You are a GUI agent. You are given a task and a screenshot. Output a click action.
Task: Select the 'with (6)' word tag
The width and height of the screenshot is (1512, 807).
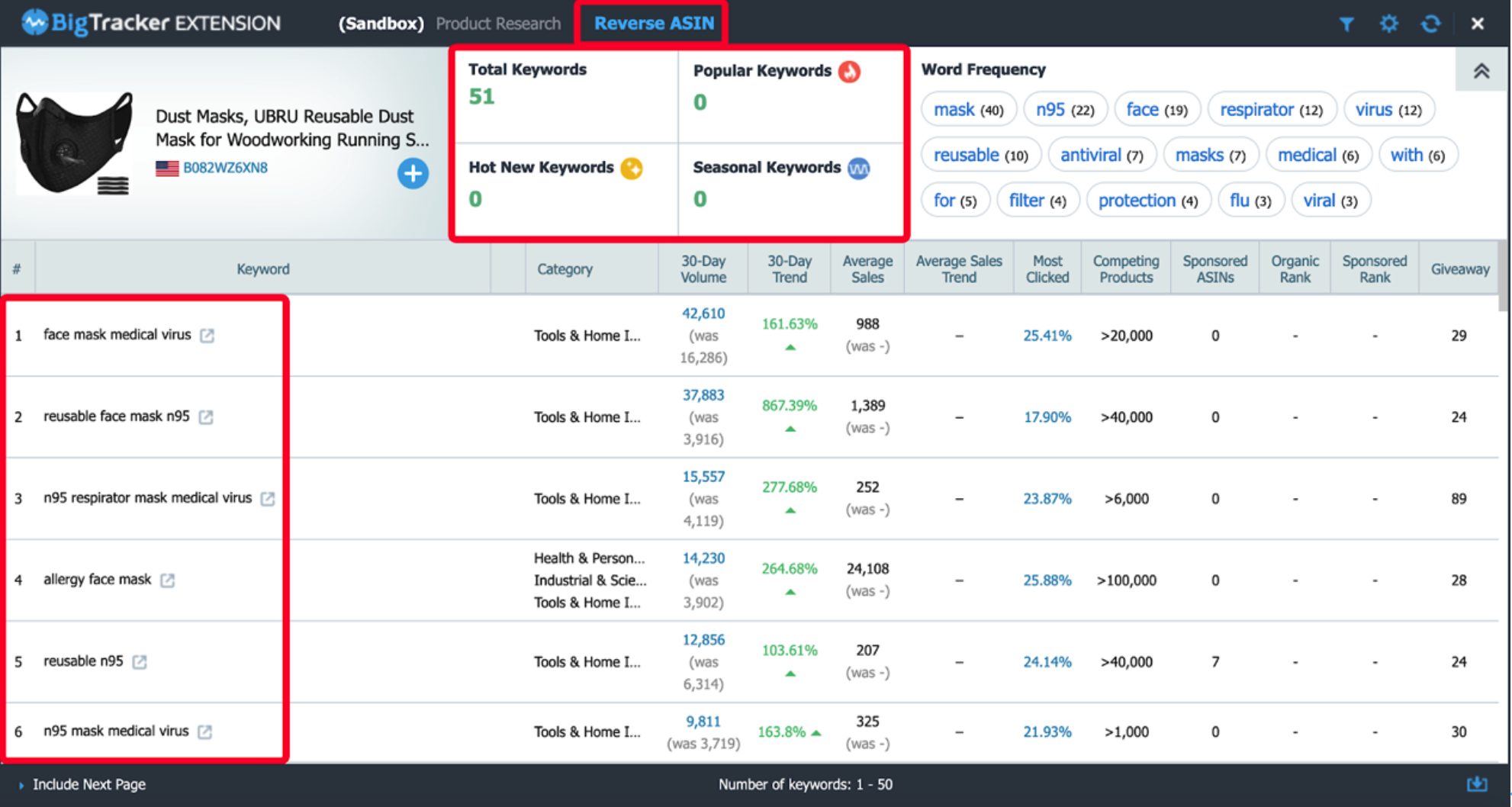point(1418,156)
